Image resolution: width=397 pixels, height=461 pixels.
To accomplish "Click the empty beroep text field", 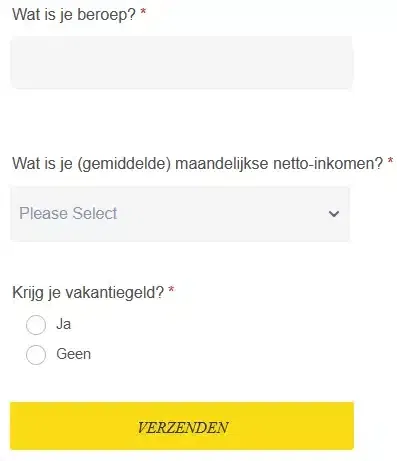I will point(182,62).
